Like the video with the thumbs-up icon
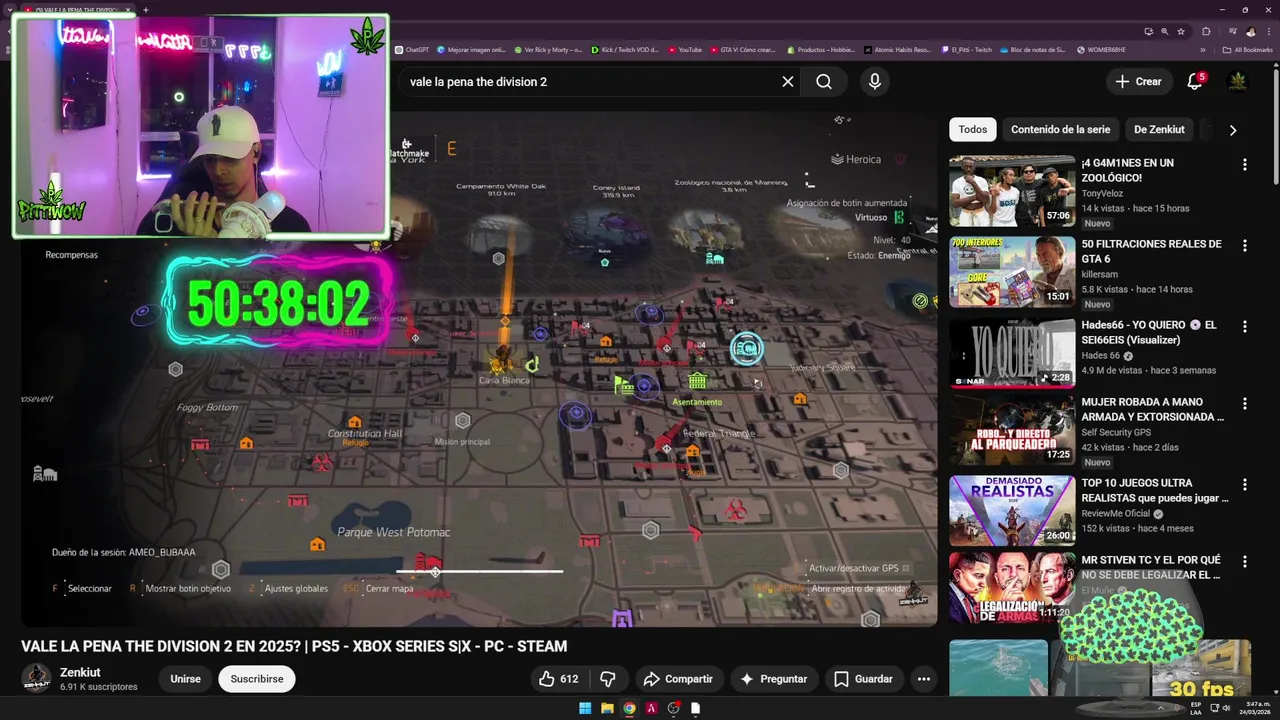1280x720 pixels. pos(559,679)
